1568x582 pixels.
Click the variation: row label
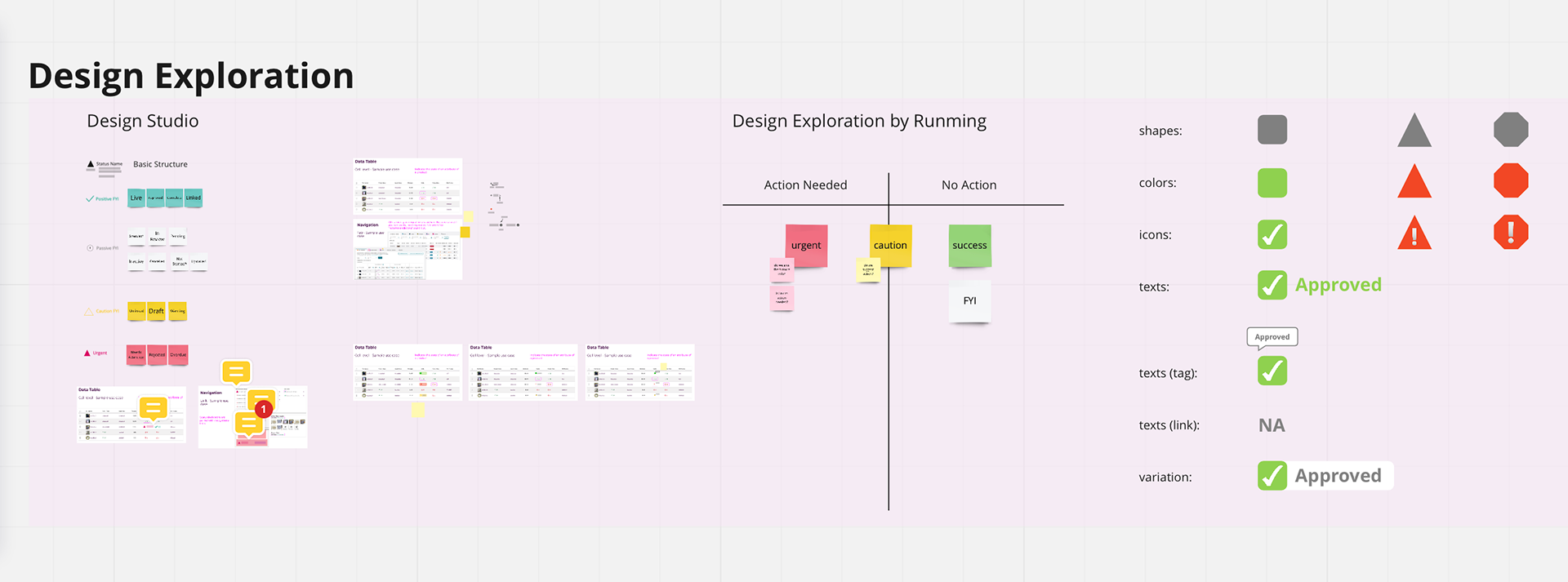point(1165,478)
